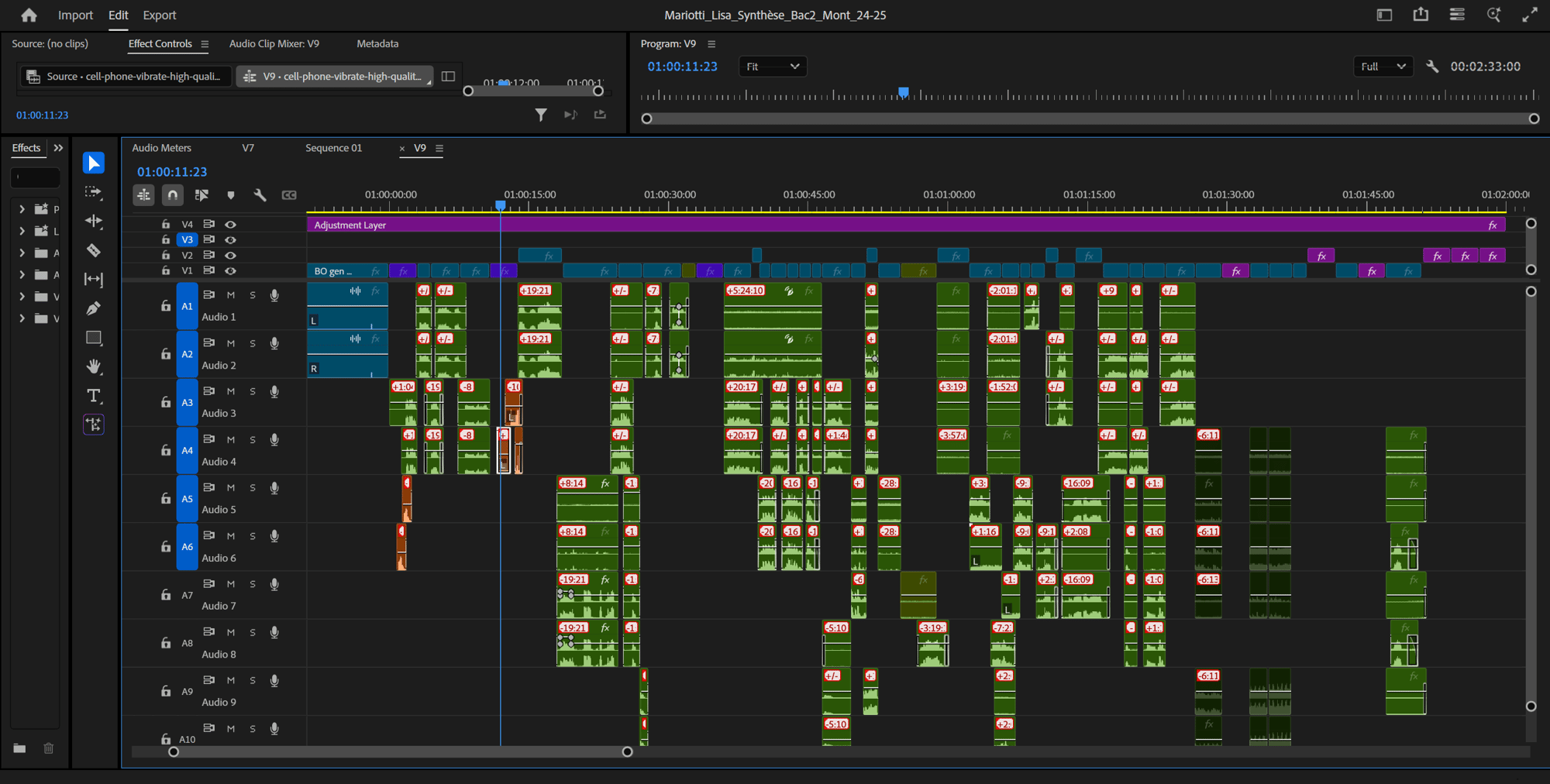Viewport: 1550px width, 784px height.
Task: Select the Rectangle tool
Action: point(94,338)
